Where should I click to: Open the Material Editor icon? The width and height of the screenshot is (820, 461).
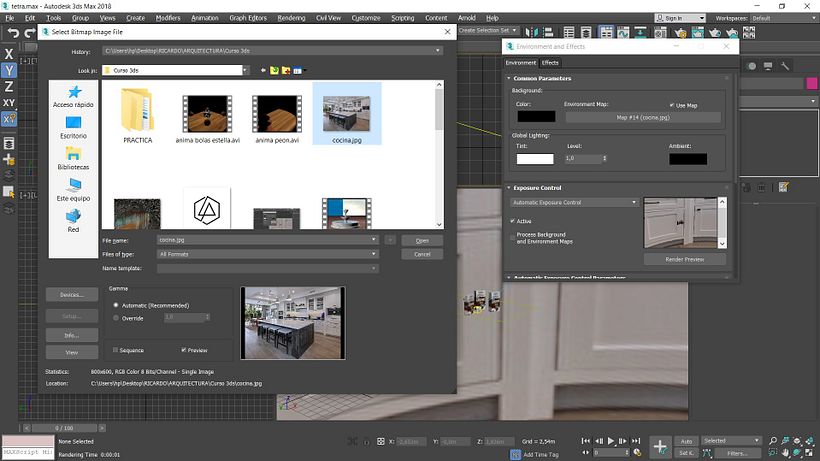660,32
